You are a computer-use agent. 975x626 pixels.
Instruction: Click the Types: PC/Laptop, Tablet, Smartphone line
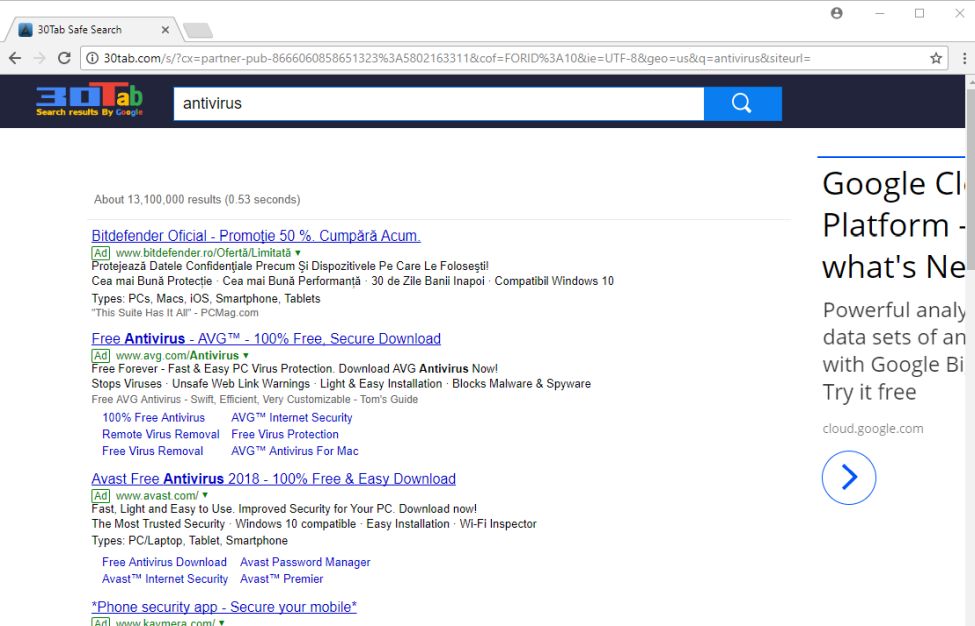[190, 541]
